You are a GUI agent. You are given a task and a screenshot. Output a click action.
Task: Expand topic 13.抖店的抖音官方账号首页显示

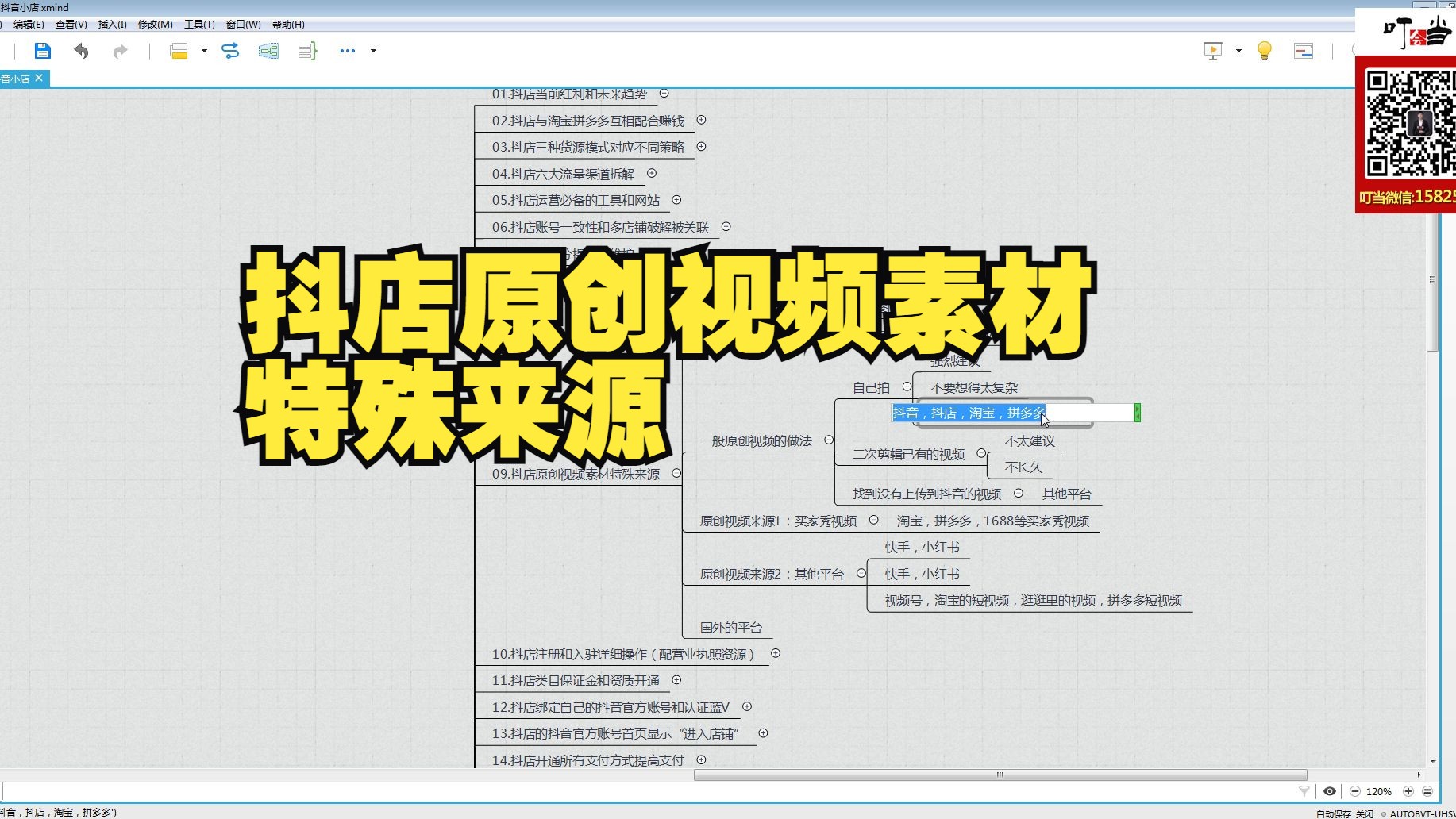(763, 733)
